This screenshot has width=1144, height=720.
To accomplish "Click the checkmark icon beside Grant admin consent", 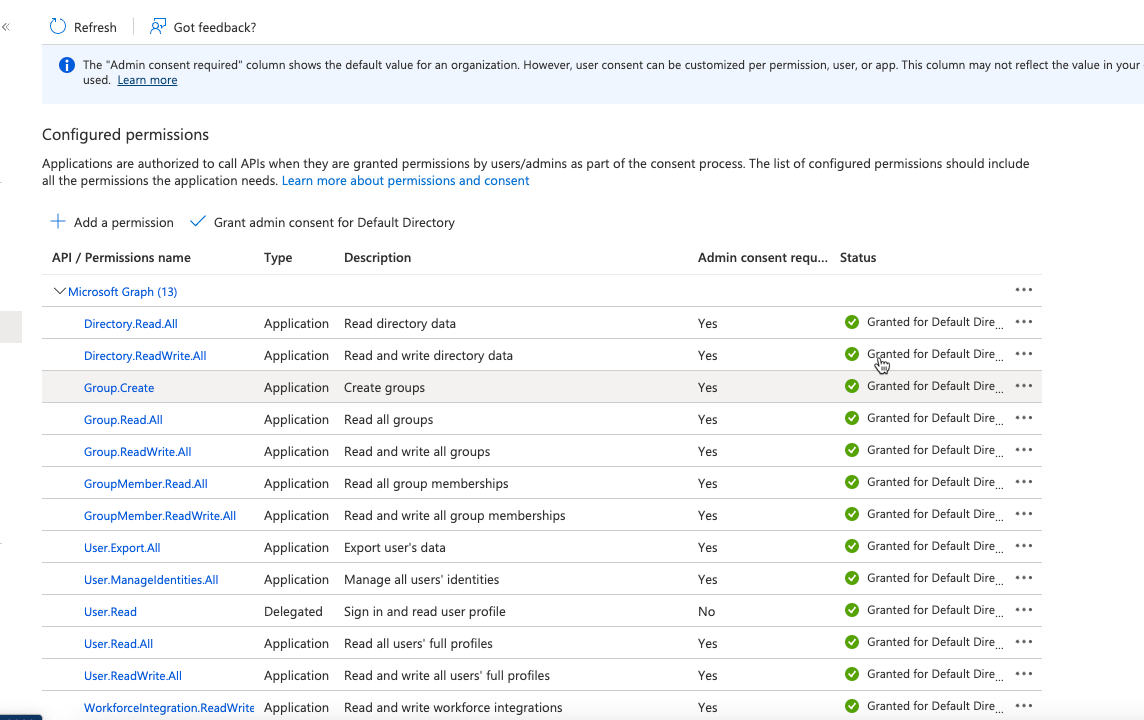I will click(197, 221).
